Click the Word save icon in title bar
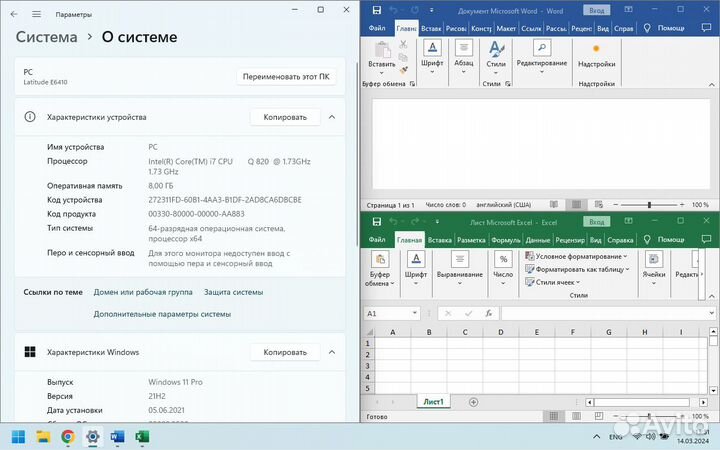 click(x=377, y=10)
